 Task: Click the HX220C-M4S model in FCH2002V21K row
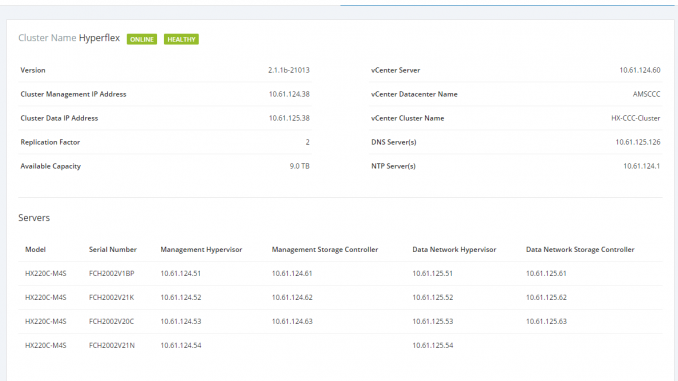pyautogui.click(x=46, y=298)
